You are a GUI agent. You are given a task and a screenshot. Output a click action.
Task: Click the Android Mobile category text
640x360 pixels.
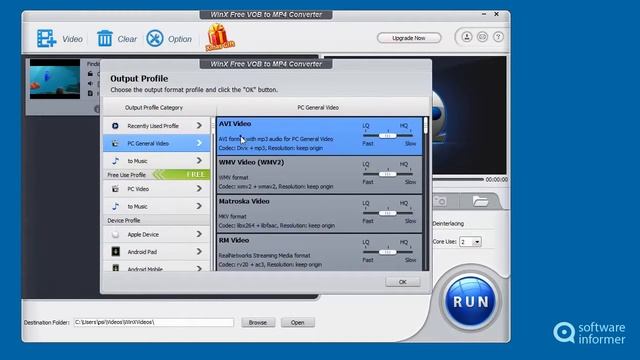[145, 269]
